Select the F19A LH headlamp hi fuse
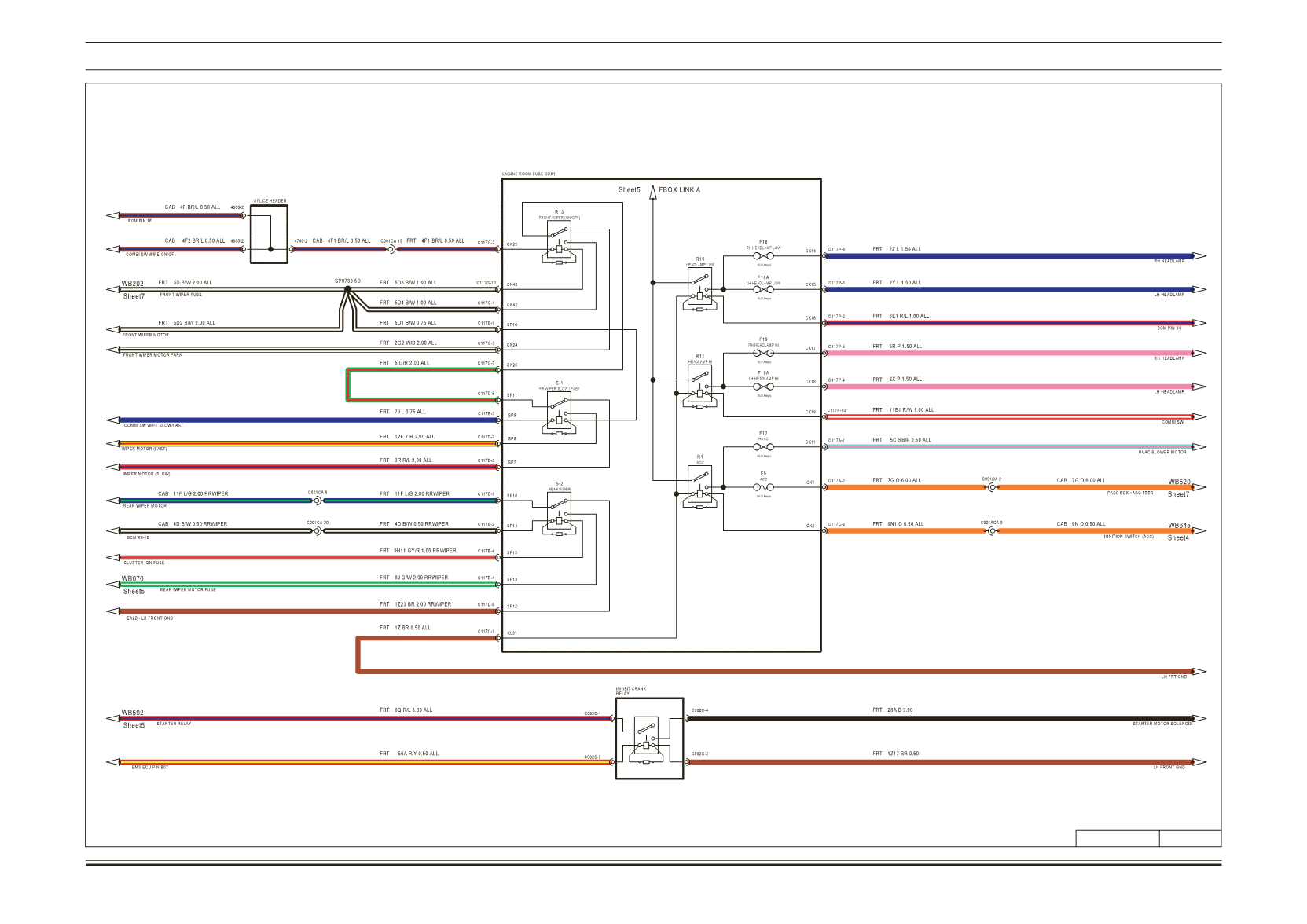 763,387
